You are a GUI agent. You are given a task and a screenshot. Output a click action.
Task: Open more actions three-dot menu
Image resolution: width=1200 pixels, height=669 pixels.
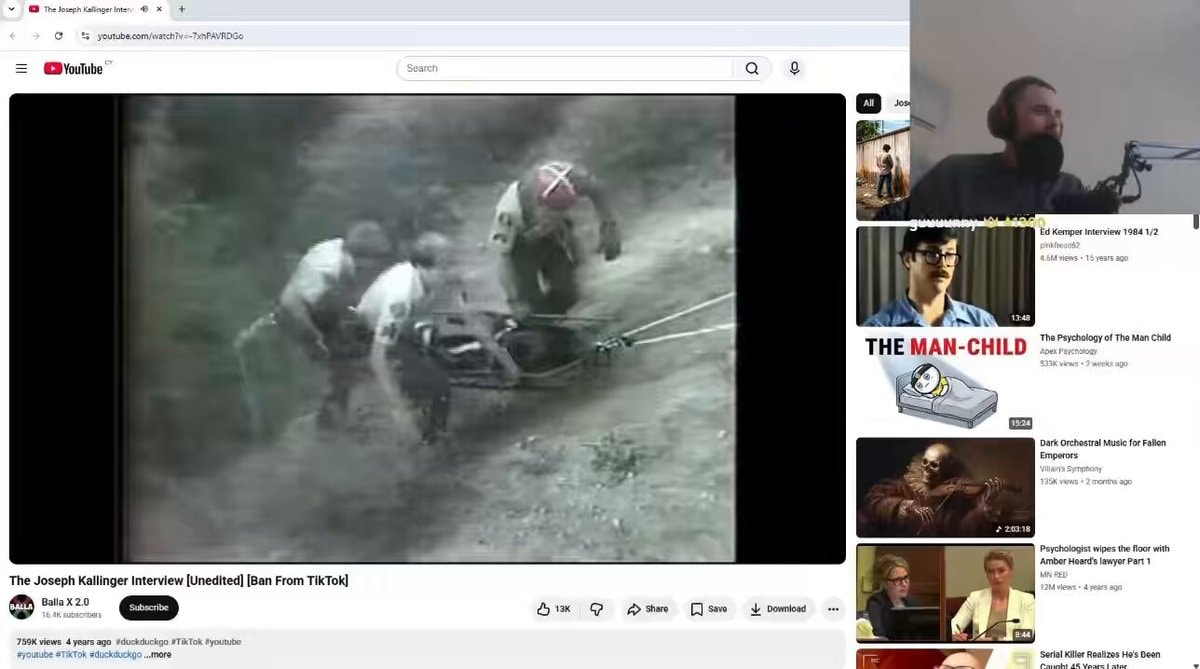(833, 609)
